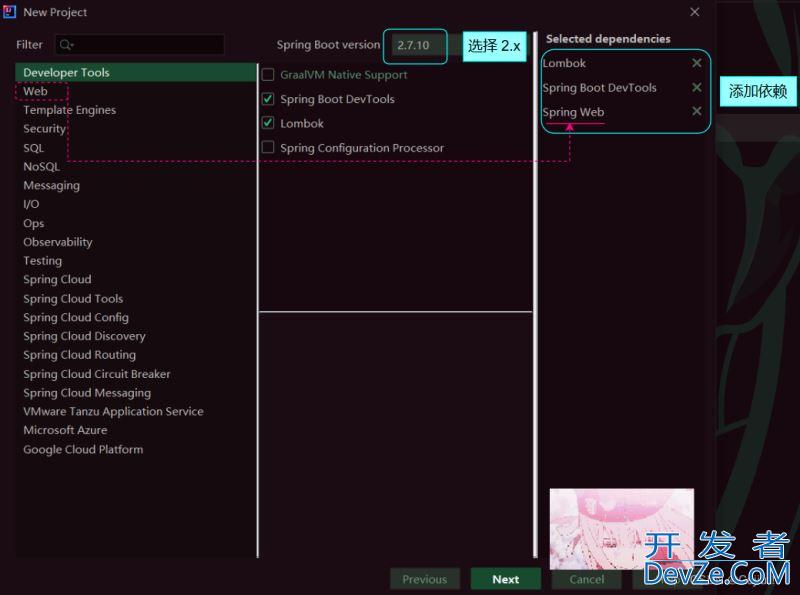Select the Developer Tools category
800x595 pixels.
point(136,72)
